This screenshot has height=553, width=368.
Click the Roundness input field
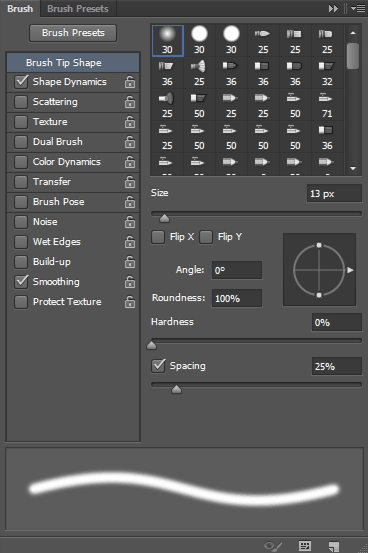click(237, 298)
